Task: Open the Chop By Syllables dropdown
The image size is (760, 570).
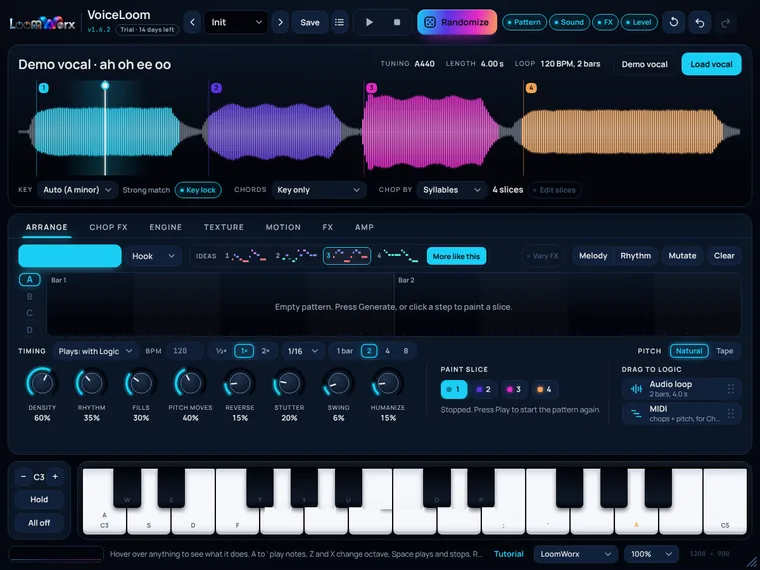Action: point(452,190)
